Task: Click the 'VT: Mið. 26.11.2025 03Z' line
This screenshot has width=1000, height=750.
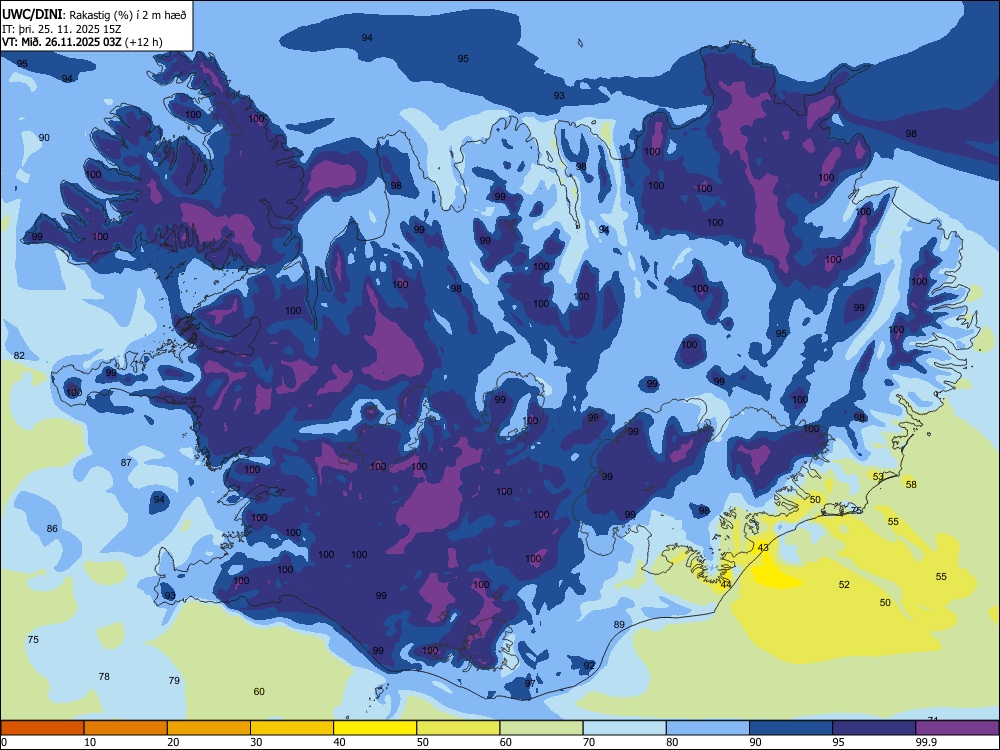Action: [x=62, y=42]
